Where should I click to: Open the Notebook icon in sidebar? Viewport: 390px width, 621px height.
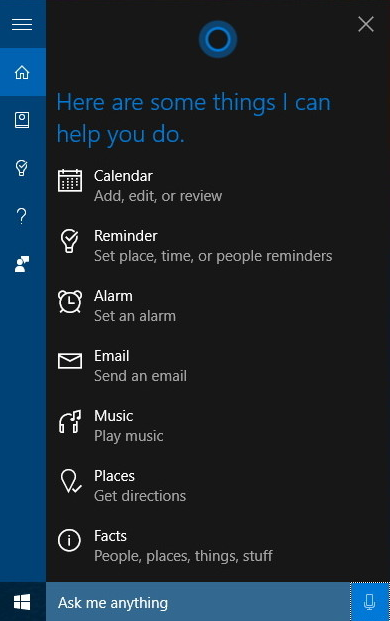click(x=22, y=120)
